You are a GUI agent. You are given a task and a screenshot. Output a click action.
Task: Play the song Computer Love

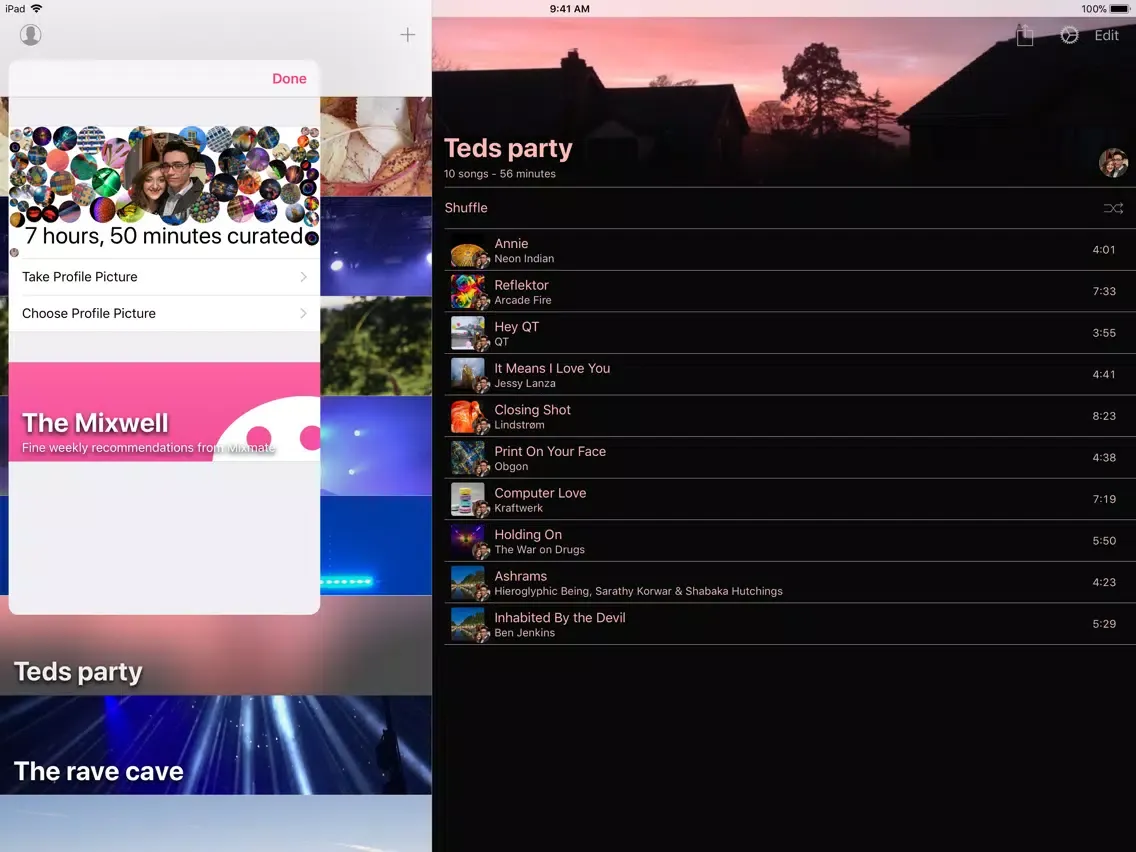click(x=790, y=500)
